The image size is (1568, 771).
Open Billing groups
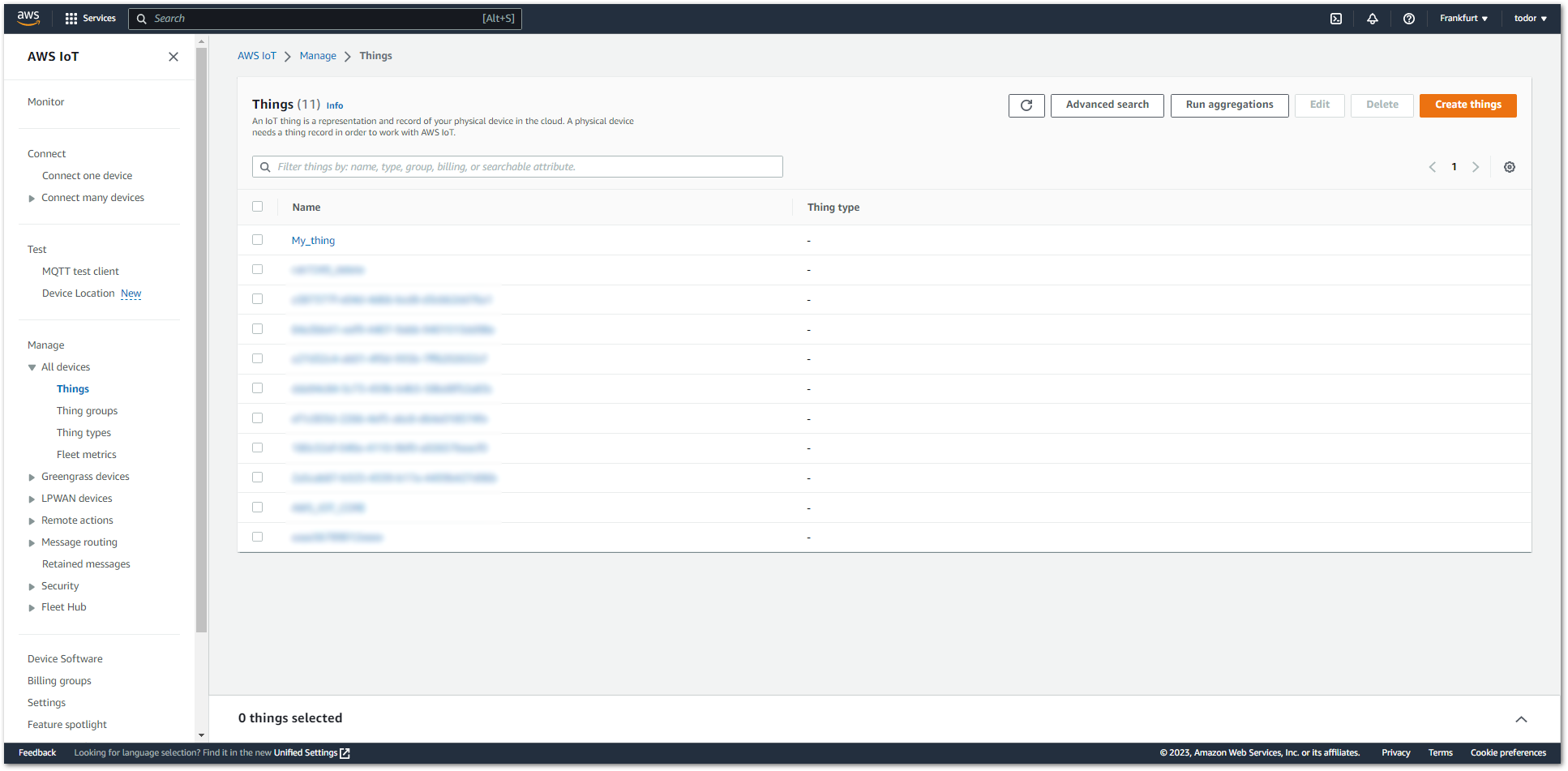click(x=59, y=681)
